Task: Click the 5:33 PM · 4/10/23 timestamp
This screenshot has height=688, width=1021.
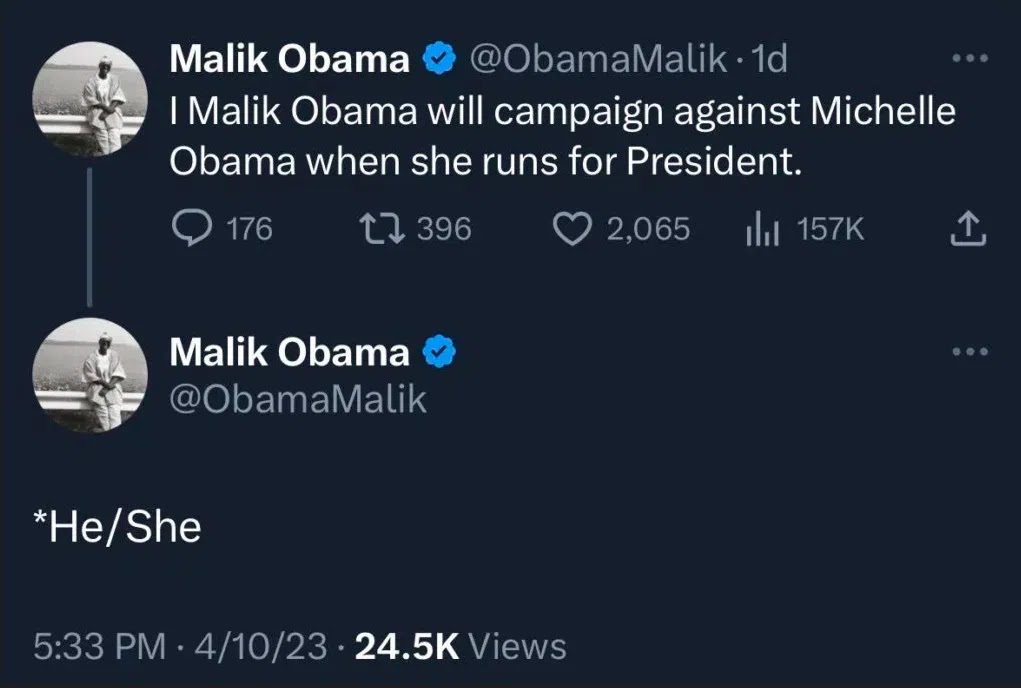Action: coord(180,646)
